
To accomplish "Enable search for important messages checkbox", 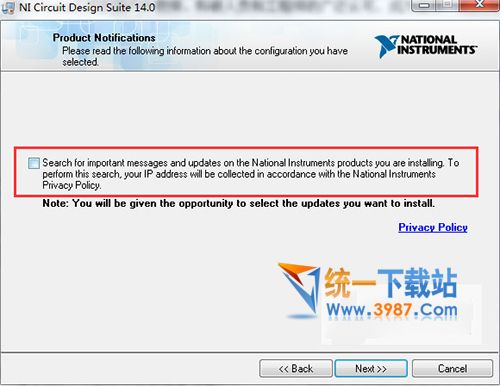I will [x=34, y=163].
